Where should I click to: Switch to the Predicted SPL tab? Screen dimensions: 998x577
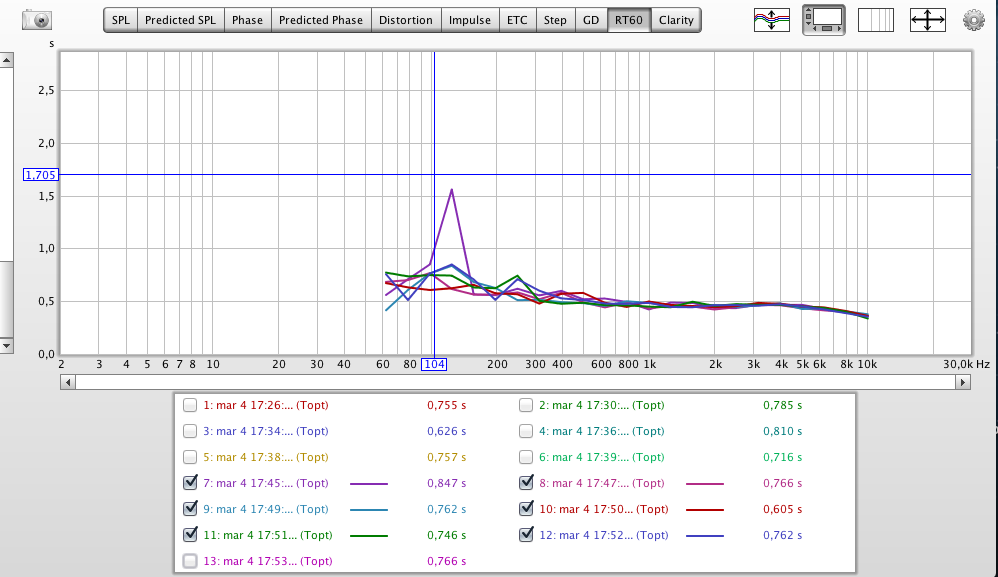click(180, 20)
